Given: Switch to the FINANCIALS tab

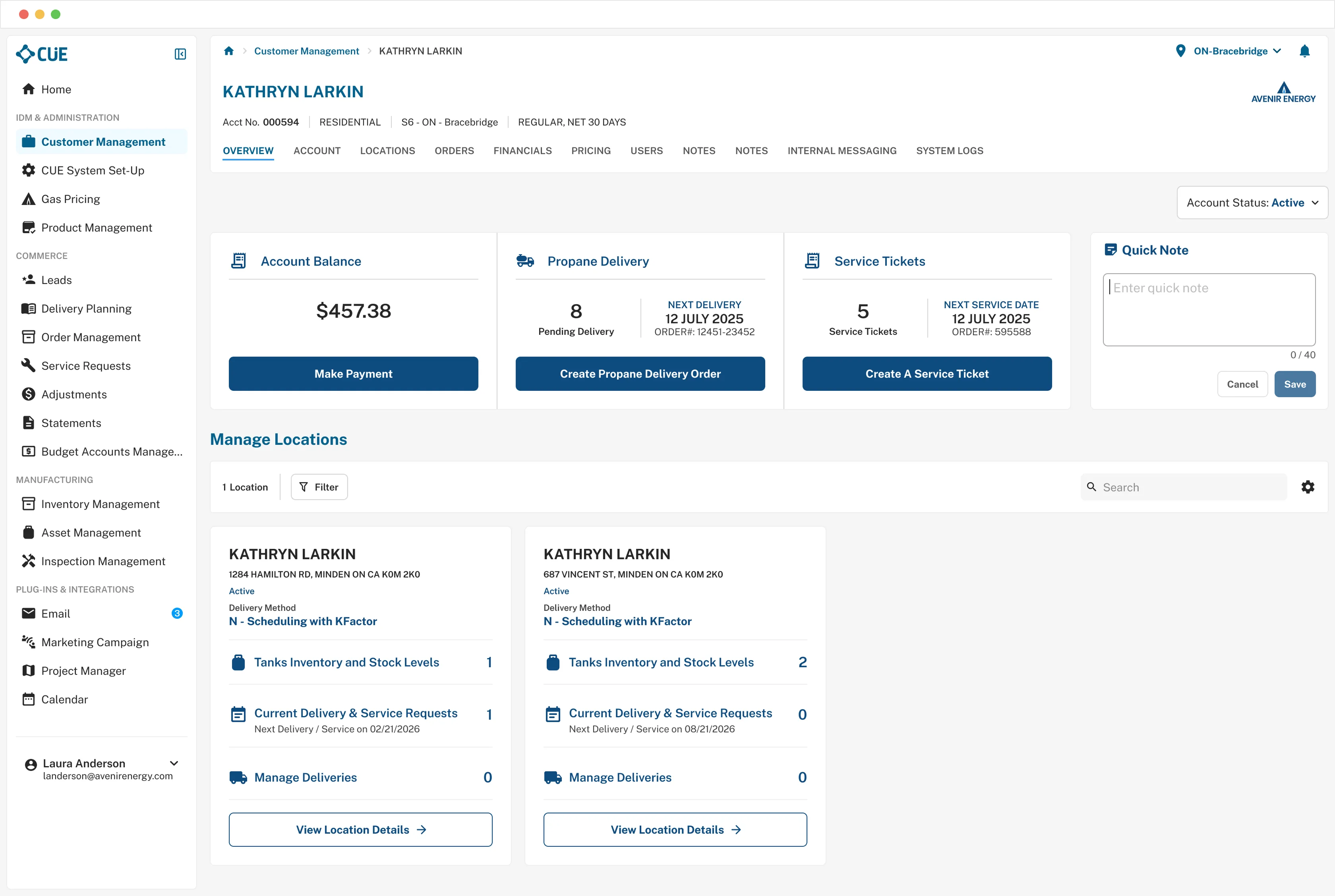Looking at the screenshot, I should 523,151.
